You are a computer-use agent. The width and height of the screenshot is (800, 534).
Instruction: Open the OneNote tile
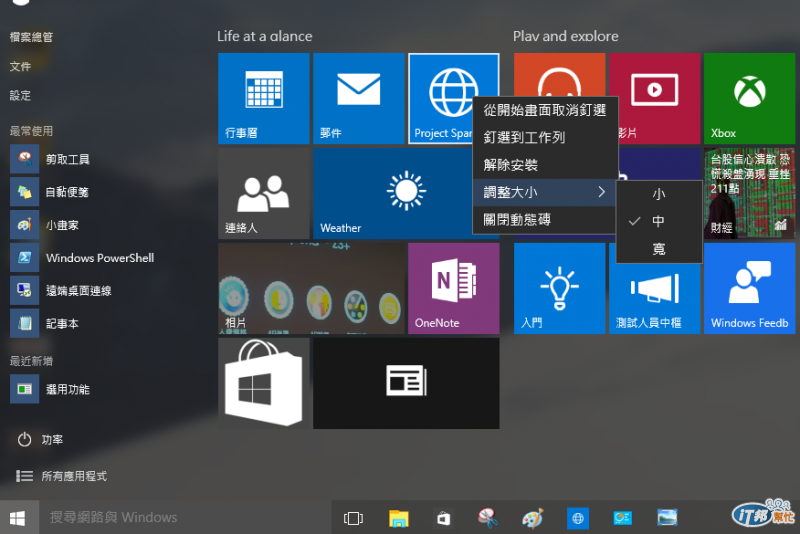click(454, 288)
